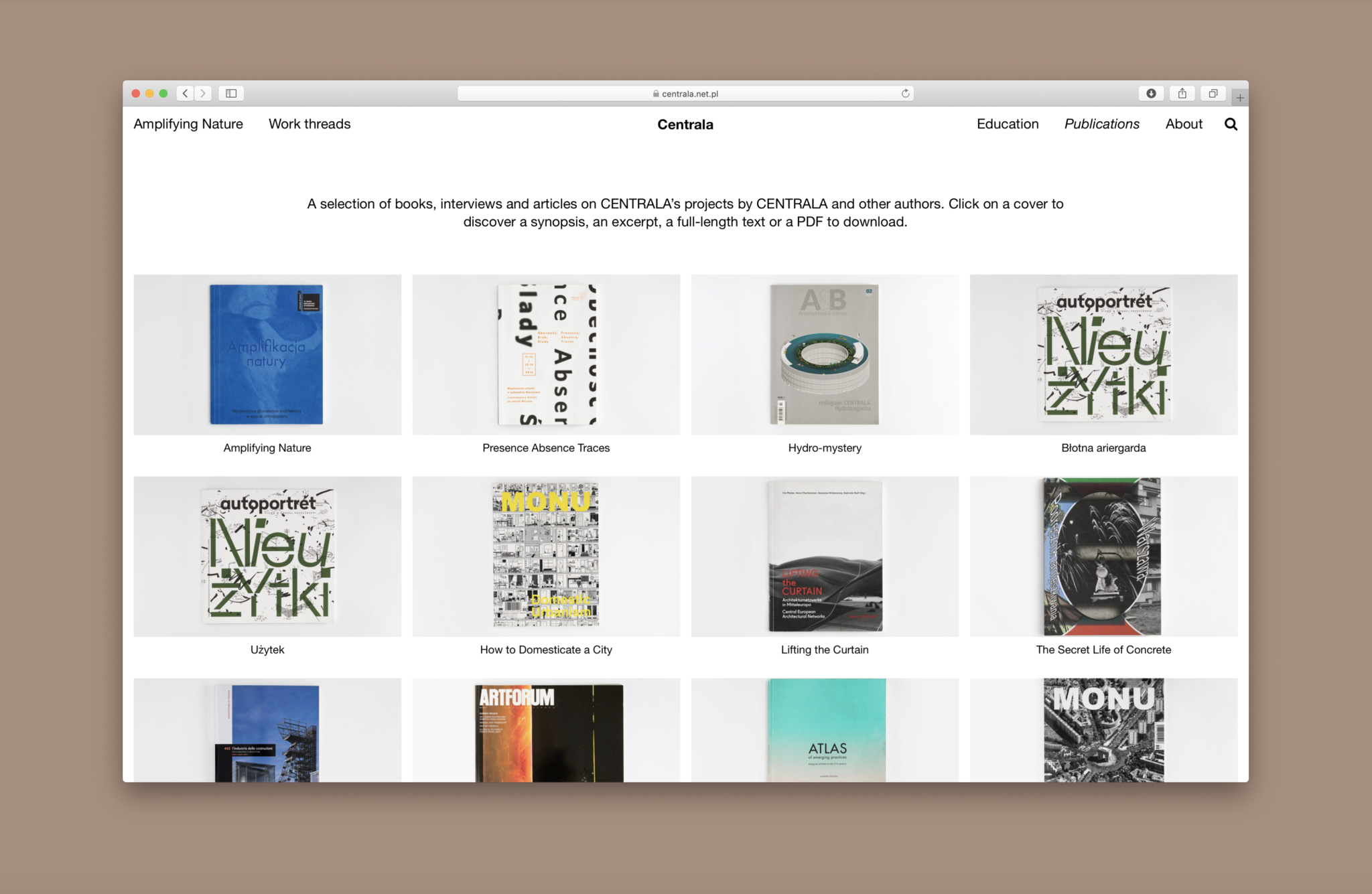Viewport: 1372px width, 894px height.
Task: Open the Błotna ariergarda autoportret cover
Action: (1103, 354)
